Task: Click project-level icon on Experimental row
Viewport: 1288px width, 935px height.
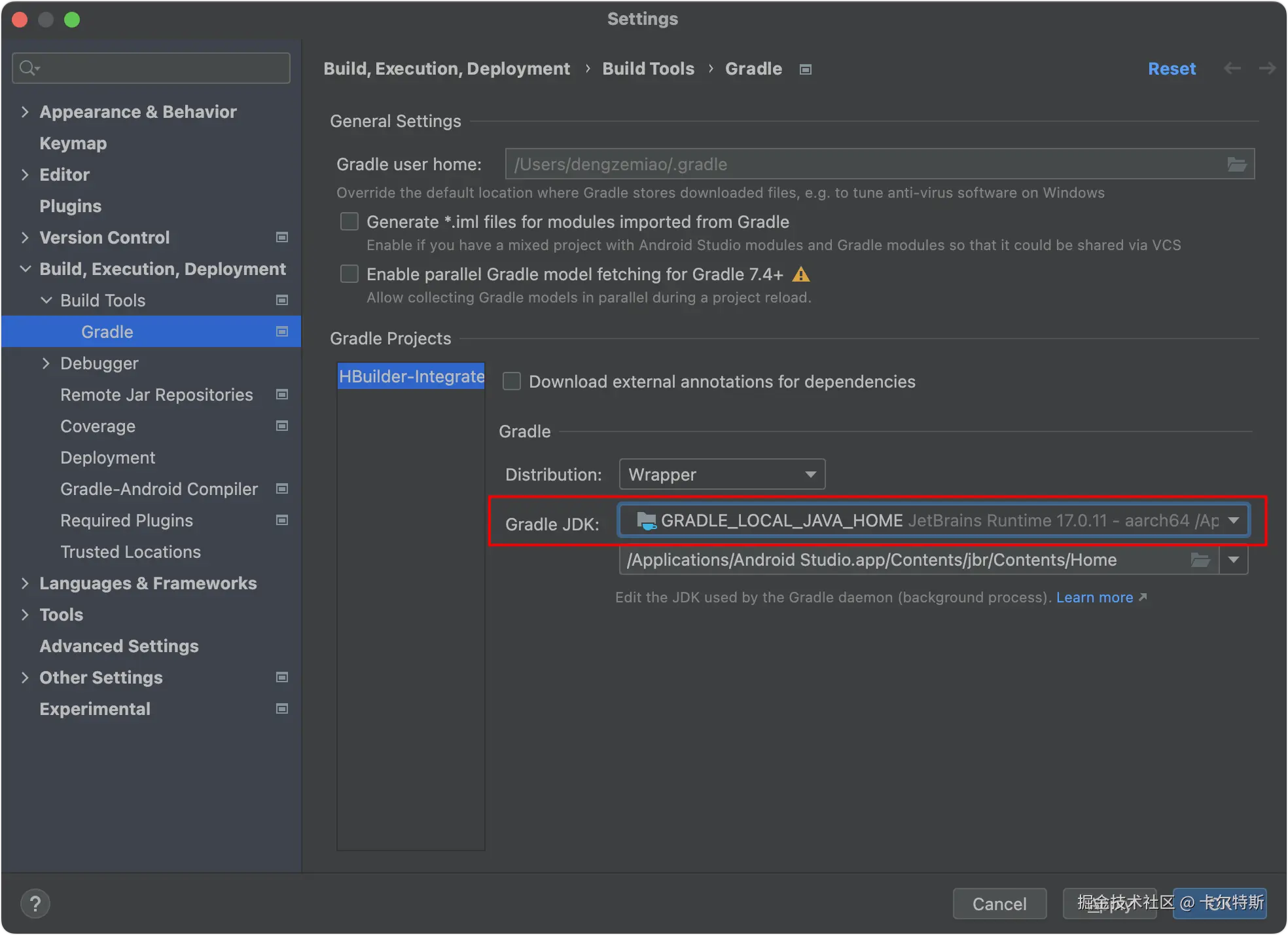Action: point(282,709)
